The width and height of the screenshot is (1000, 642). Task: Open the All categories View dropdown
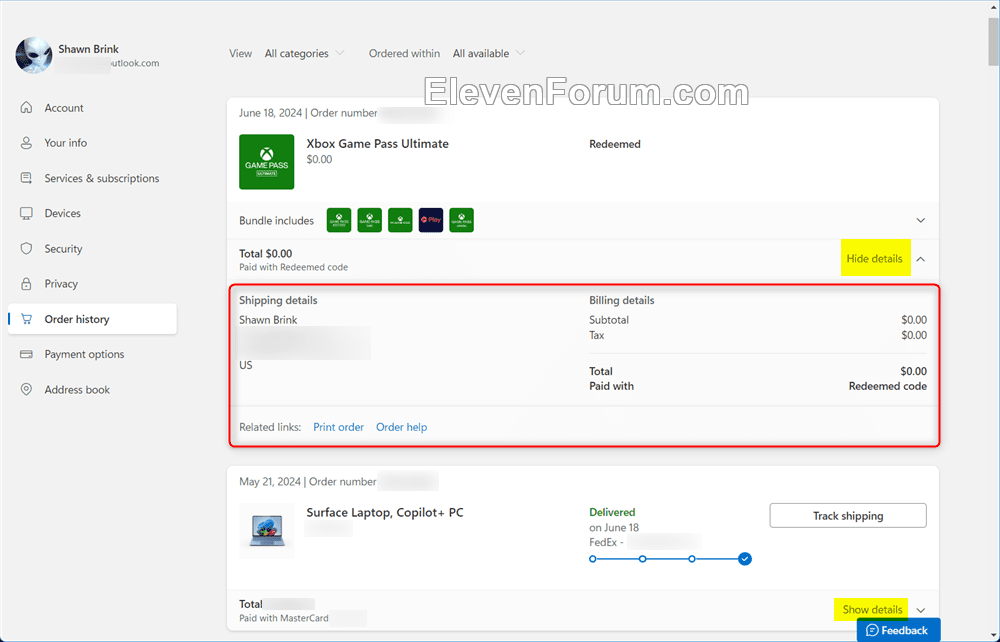pos(304,54)
